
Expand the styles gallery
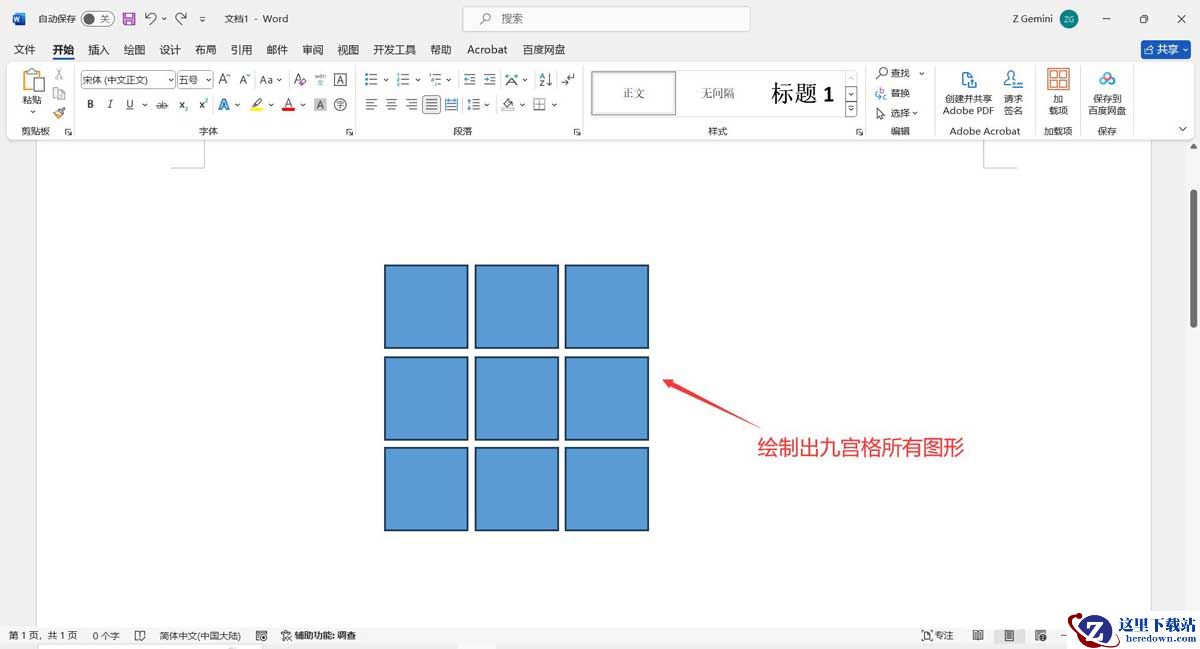(x=851, y=110)
